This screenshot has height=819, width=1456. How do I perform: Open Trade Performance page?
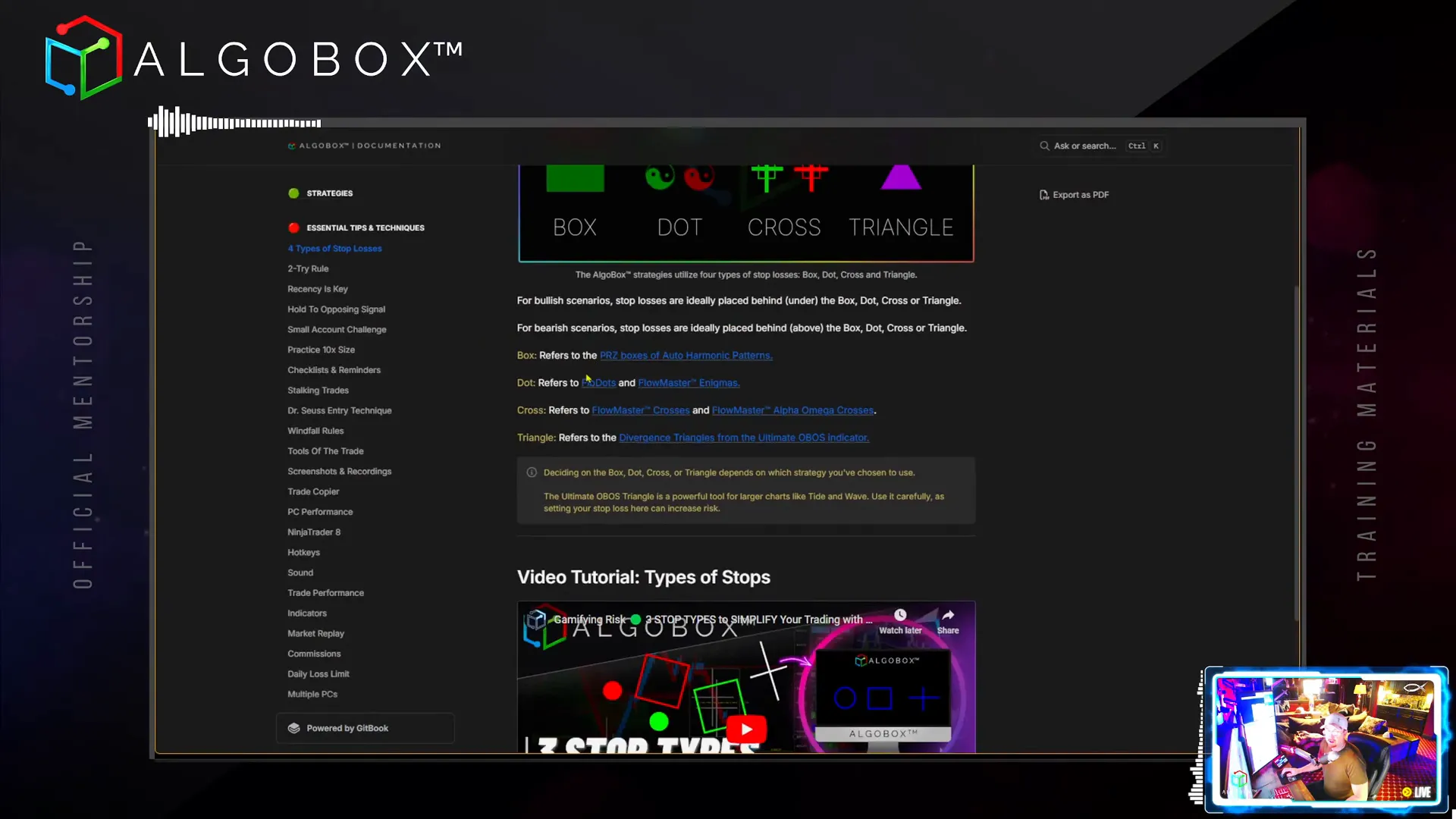pos(325,593)
